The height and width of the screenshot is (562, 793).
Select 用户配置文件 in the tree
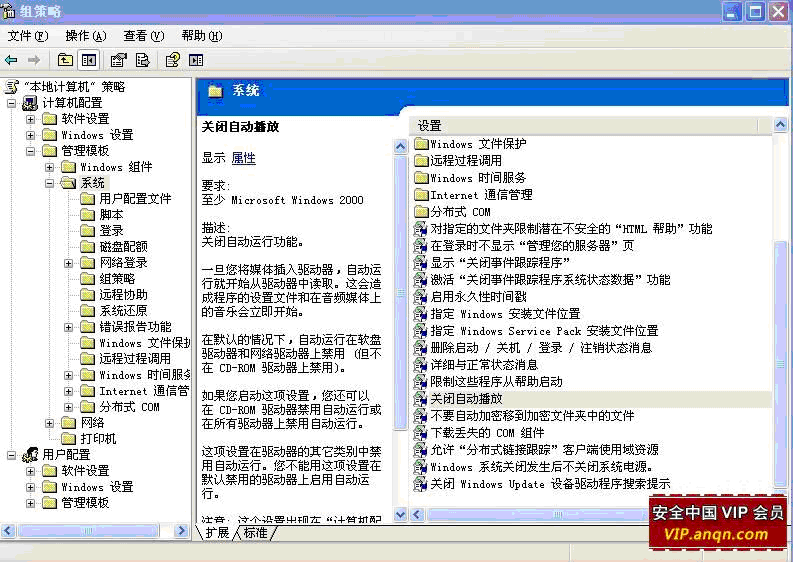coord(135,199)
